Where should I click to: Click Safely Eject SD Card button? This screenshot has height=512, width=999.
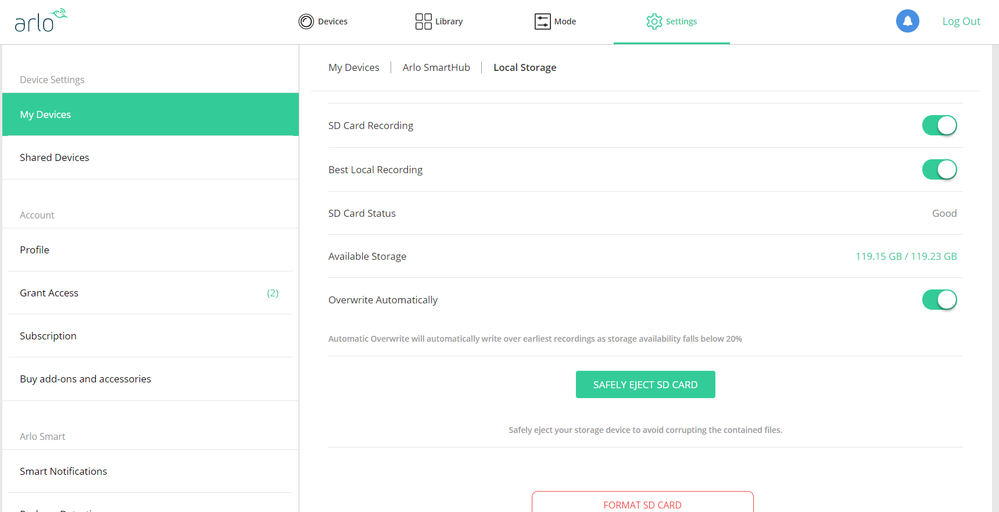point(645,385)
